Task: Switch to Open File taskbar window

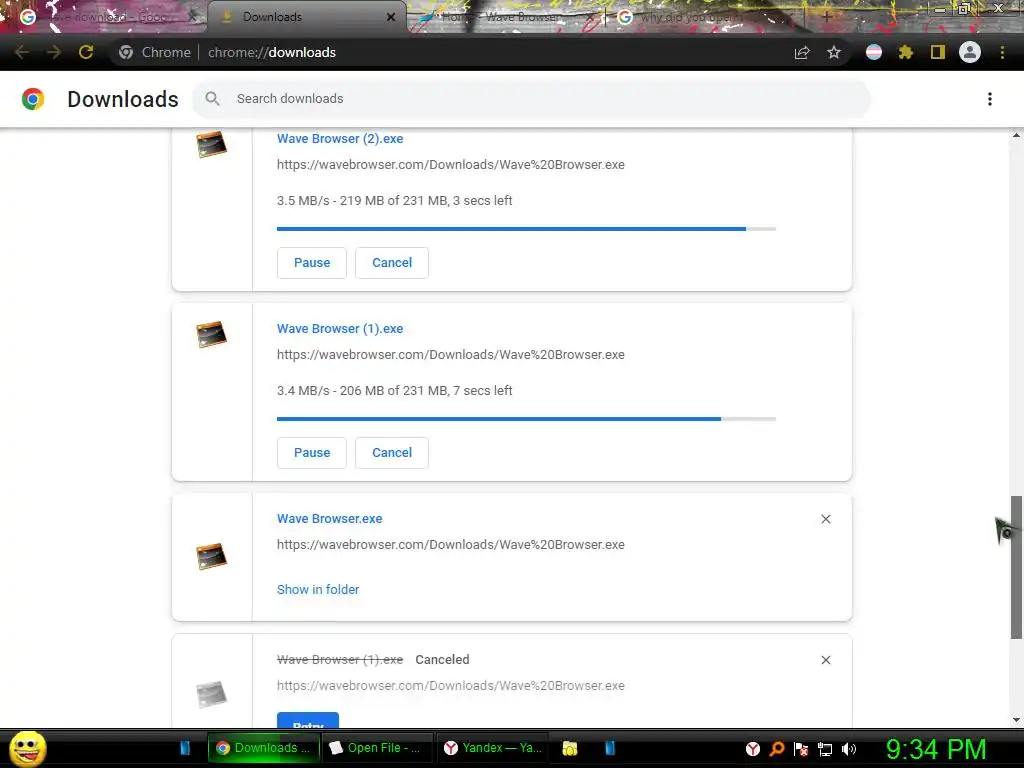Action: [x=376, y=748]
